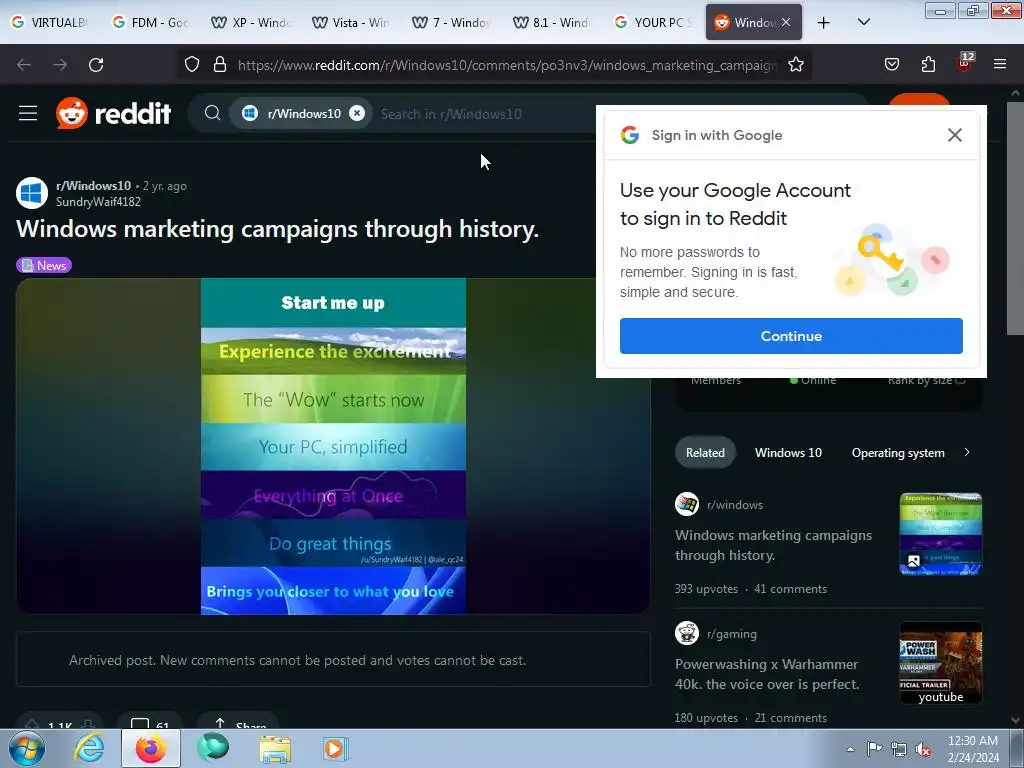Open the tracking protection shield icon
1024x768 pixels.
point(191,64)
